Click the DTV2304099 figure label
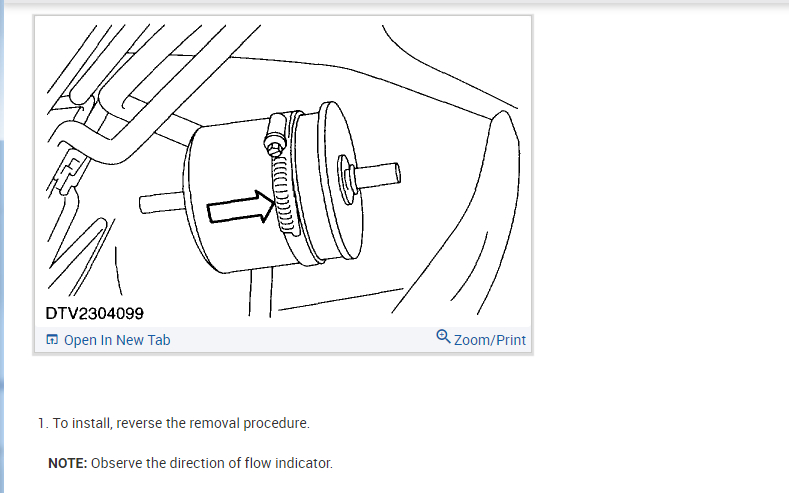This screenshot has height=493, width=789. pos(95,313)
